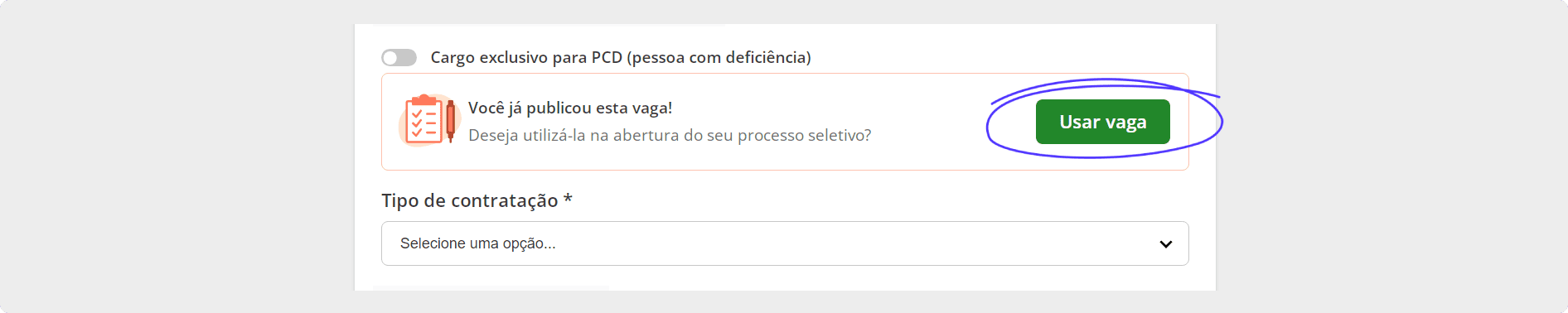Open the Tipo de contratação dropdown

tap(785, 243)
